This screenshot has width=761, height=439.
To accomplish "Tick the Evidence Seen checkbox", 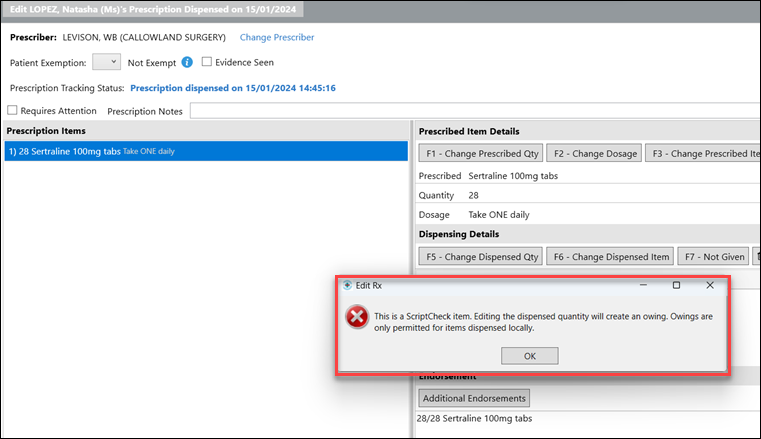I will point(207,62).
